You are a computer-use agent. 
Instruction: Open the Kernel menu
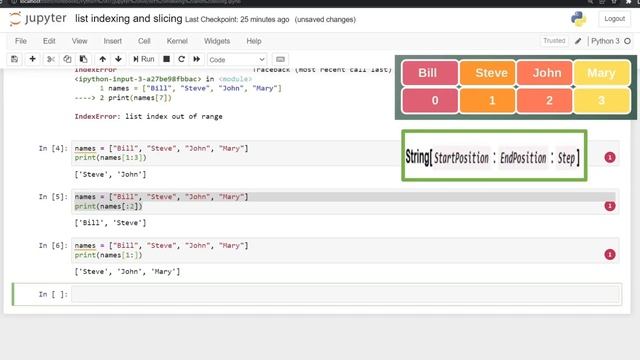tap(177, 41)
